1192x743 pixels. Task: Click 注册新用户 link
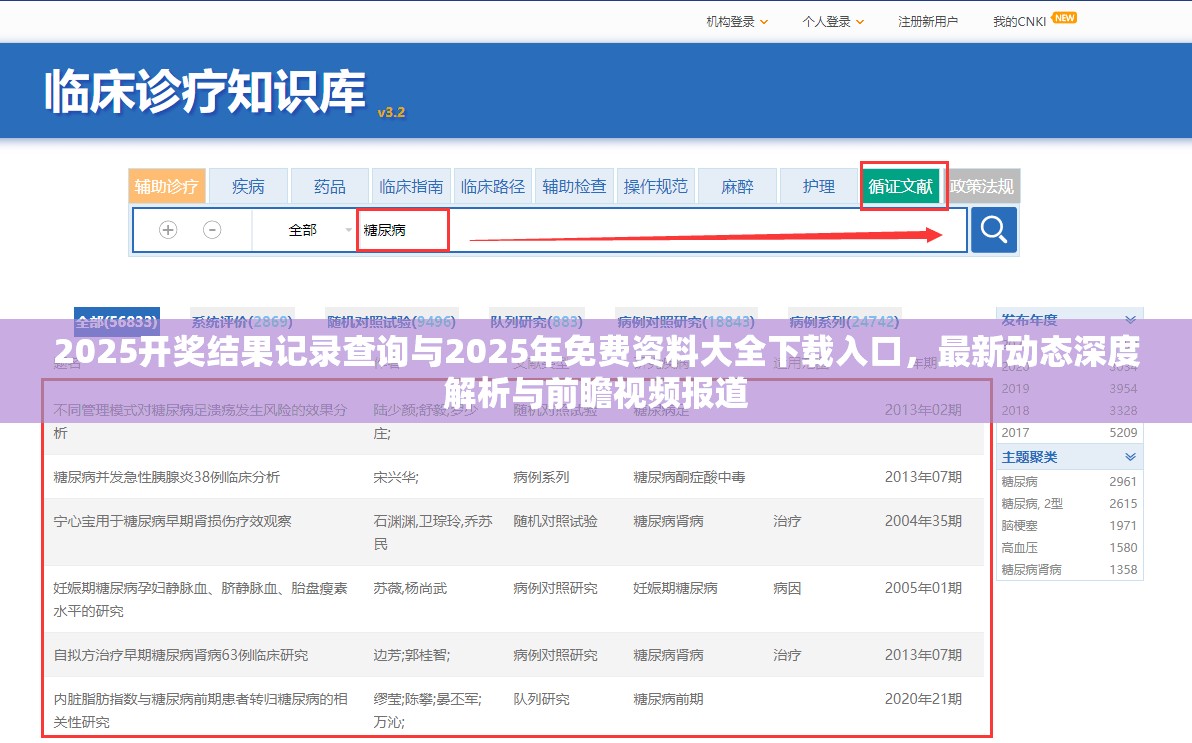927,22
